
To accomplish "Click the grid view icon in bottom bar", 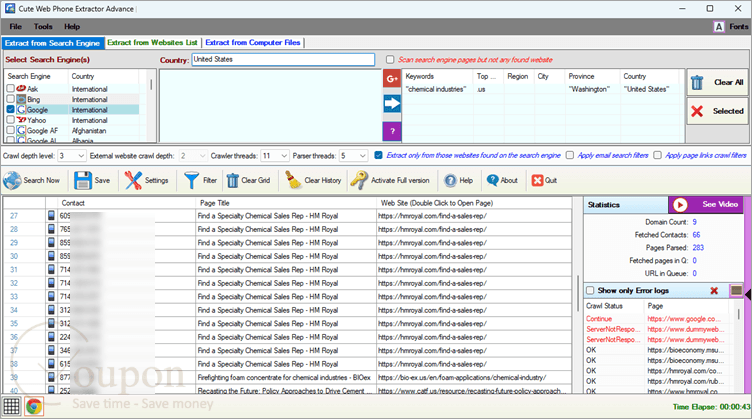I will 12,407.
